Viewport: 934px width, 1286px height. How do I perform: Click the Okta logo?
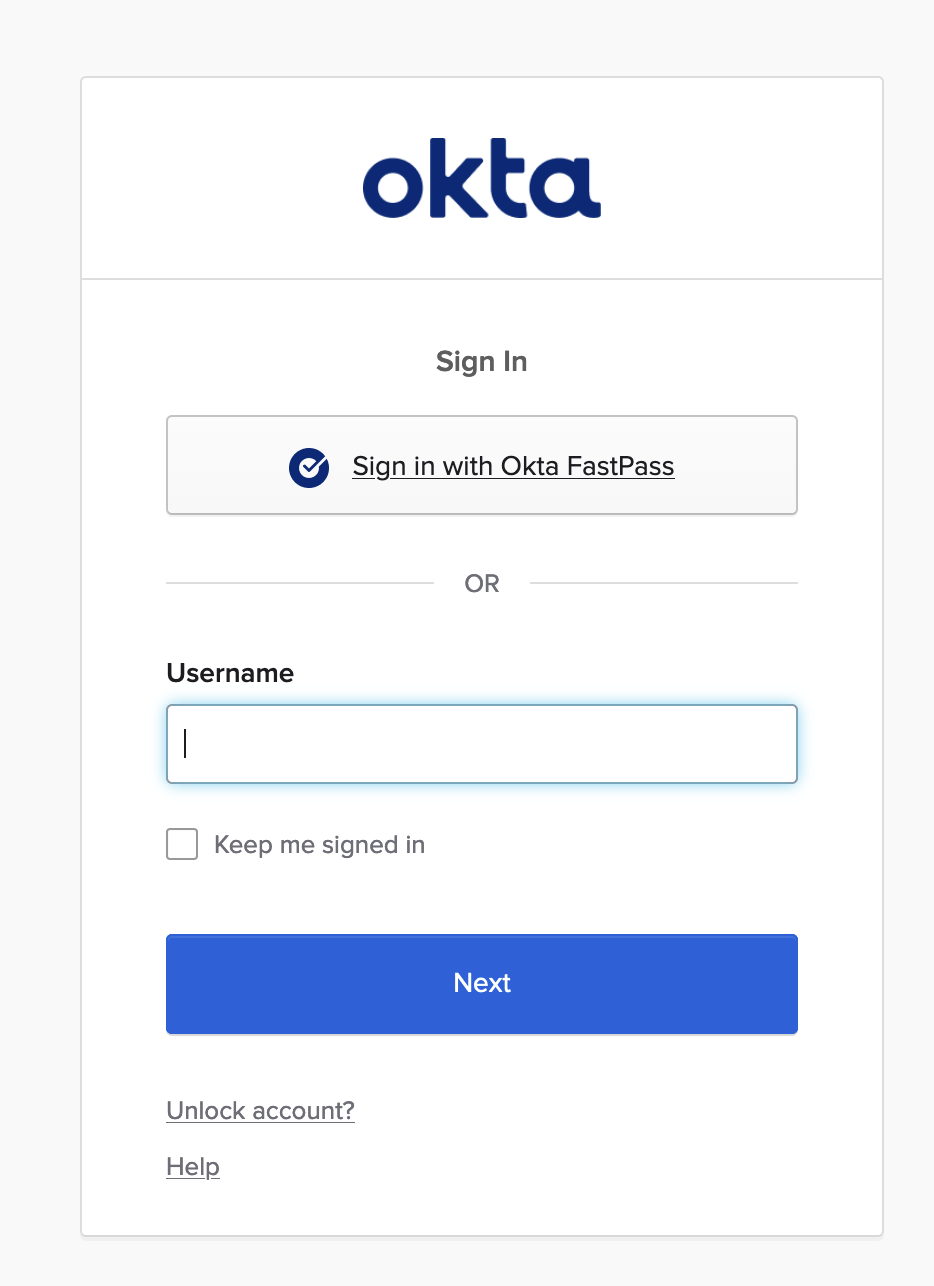(481, 185)
